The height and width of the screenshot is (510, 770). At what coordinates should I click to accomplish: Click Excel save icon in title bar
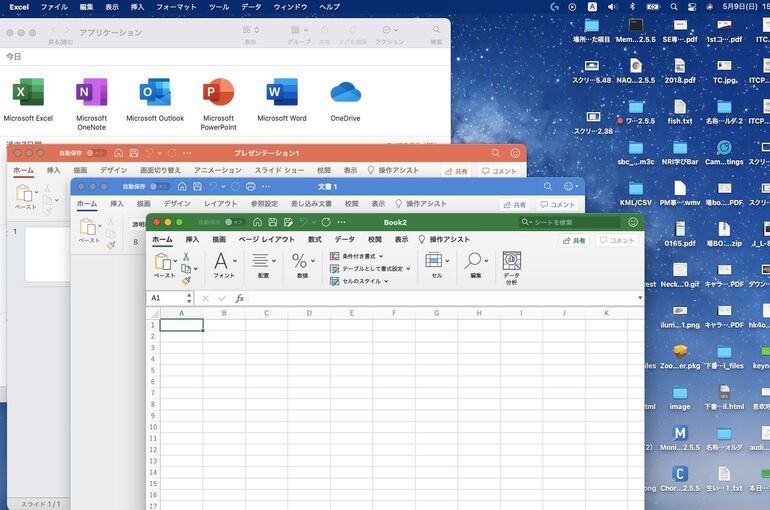point(273,222)
